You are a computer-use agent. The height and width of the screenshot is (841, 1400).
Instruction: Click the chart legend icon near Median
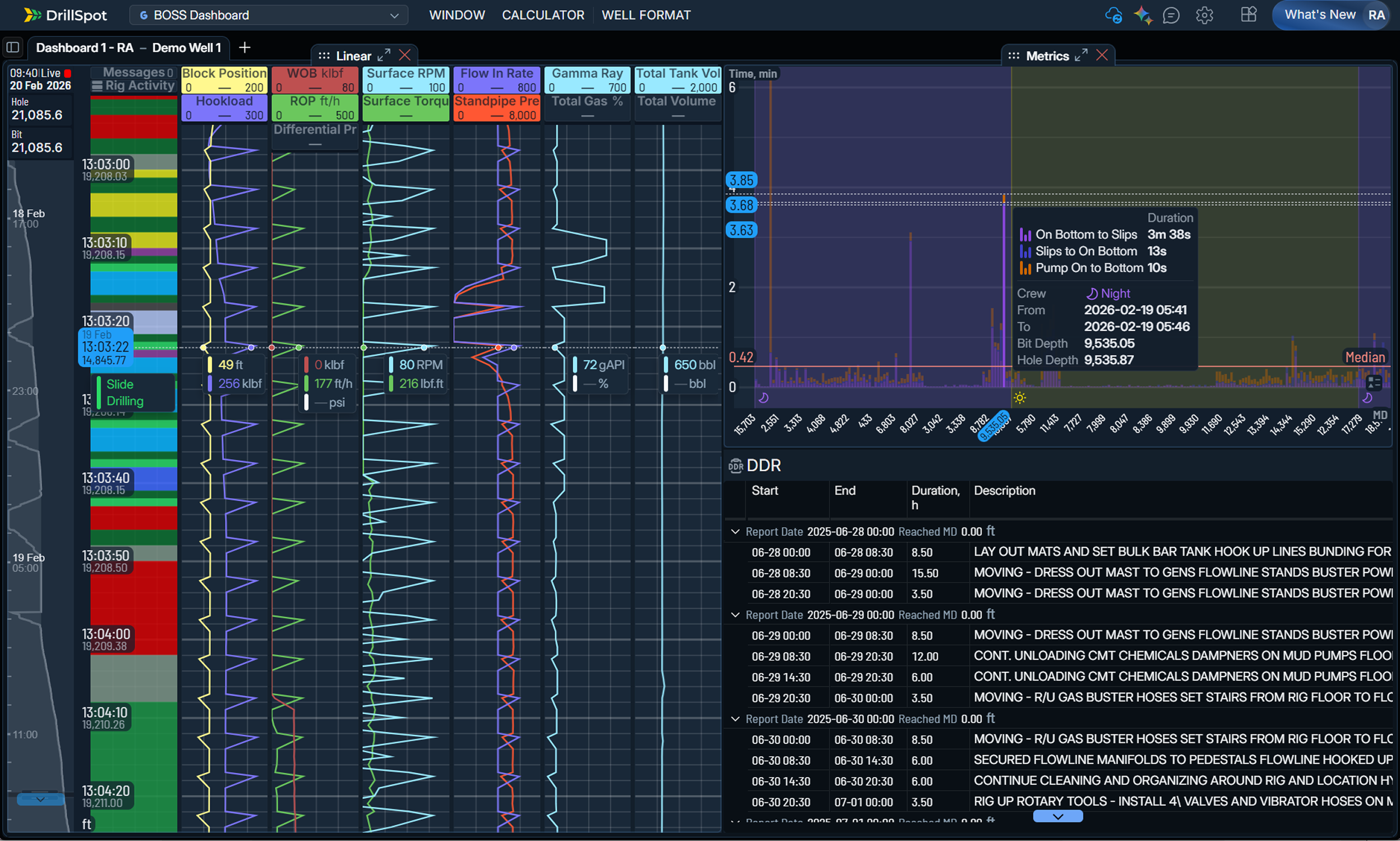(1374, 382)
